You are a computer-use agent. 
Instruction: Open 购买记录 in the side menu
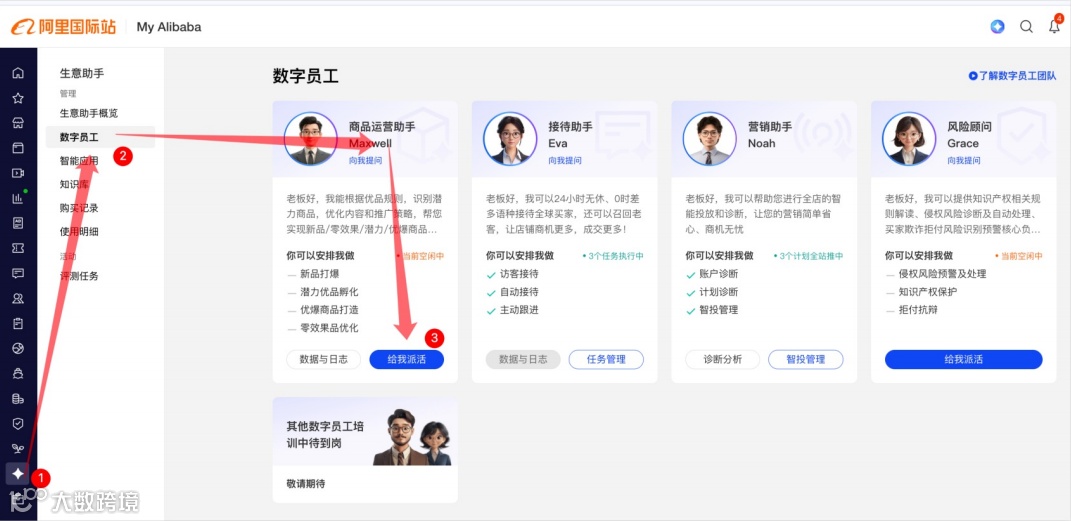click(x=79, y=208)
